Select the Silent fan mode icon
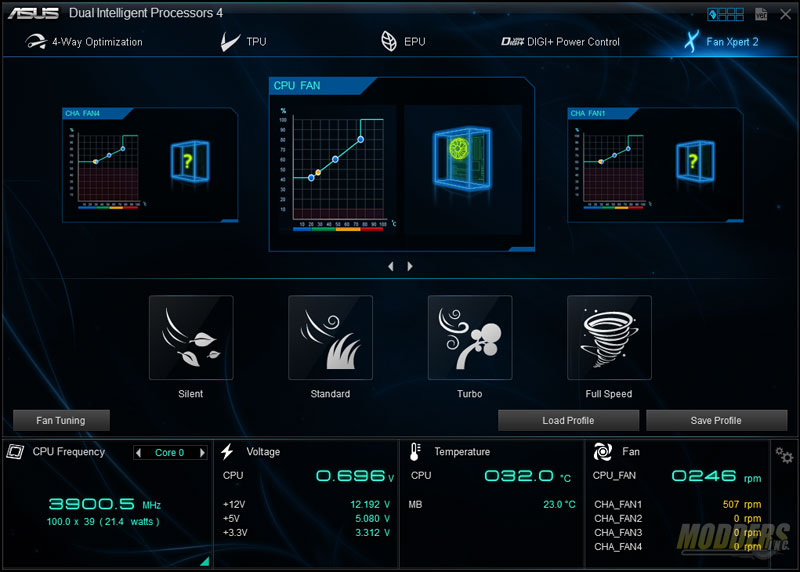 (191, 338)
